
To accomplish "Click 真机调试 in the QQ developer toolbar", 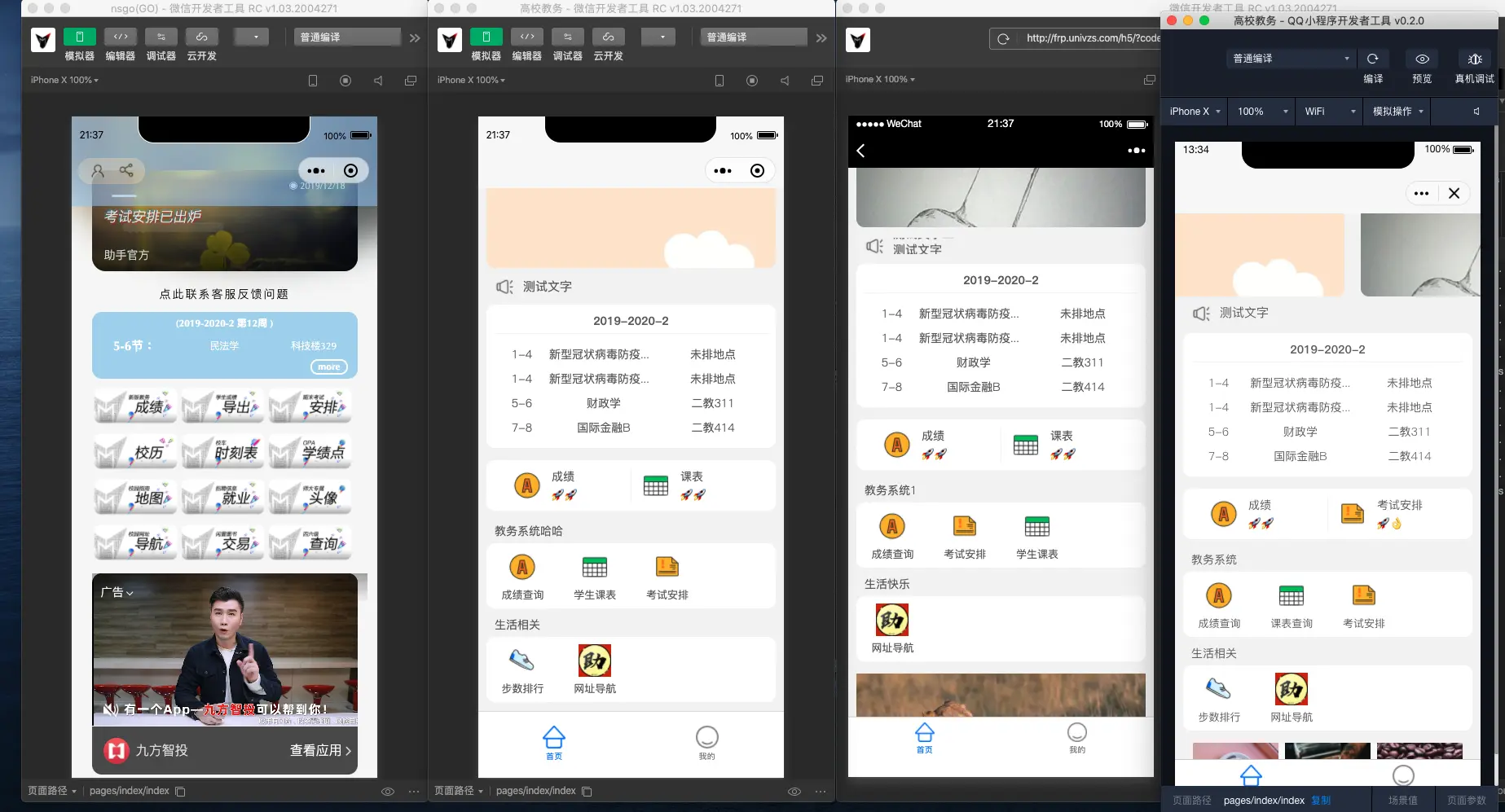I will click(x=1475, y=67).
